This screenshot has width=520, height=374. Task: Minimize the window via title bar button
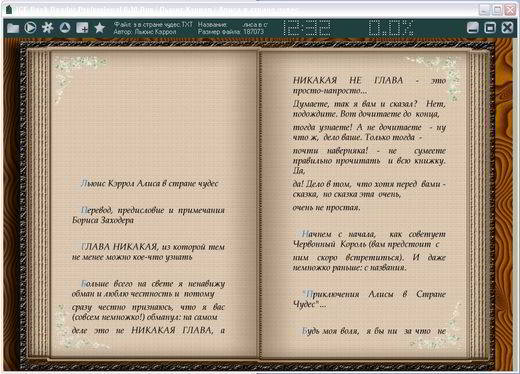tap(484, 10)
